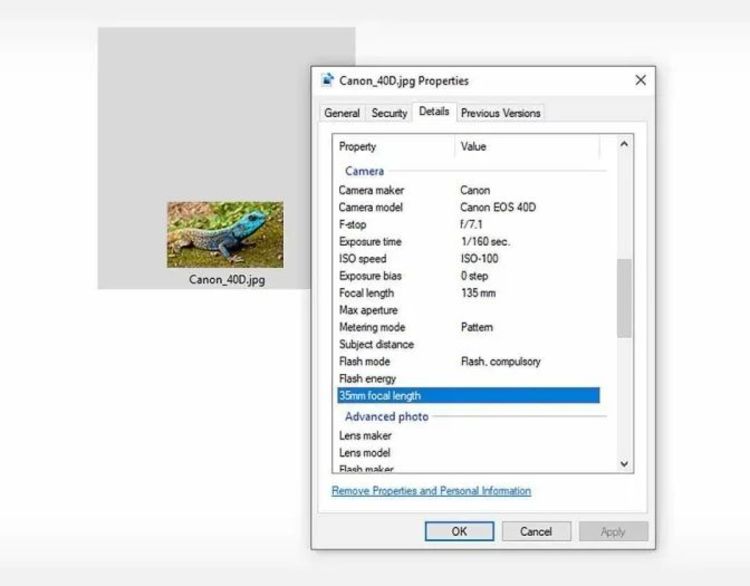The width and height of the screenshot is (750, 586).
Task: Click the Value column header
Action: point(527,146)
